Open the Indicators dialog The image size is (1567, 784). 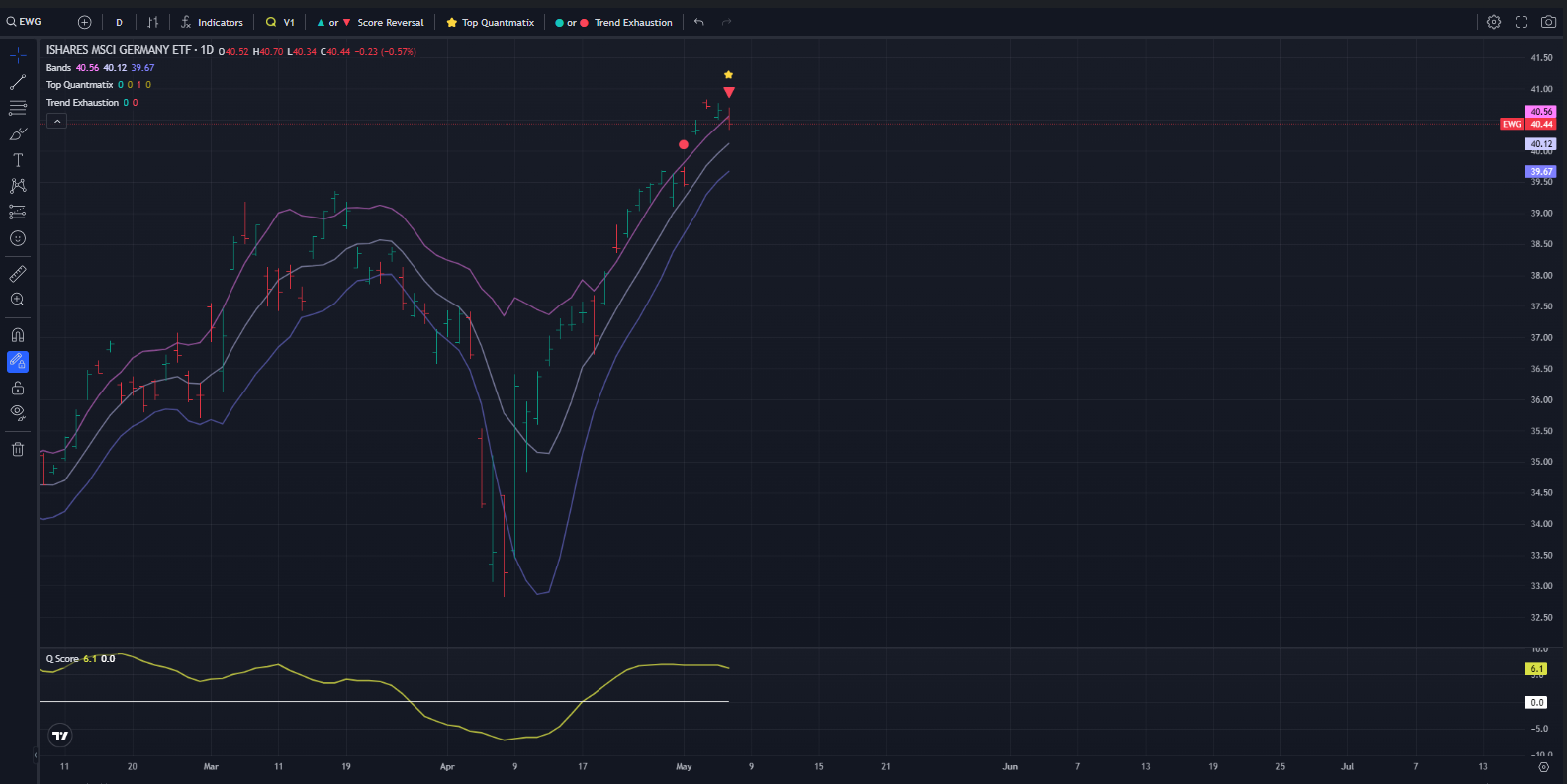(212, 22)
